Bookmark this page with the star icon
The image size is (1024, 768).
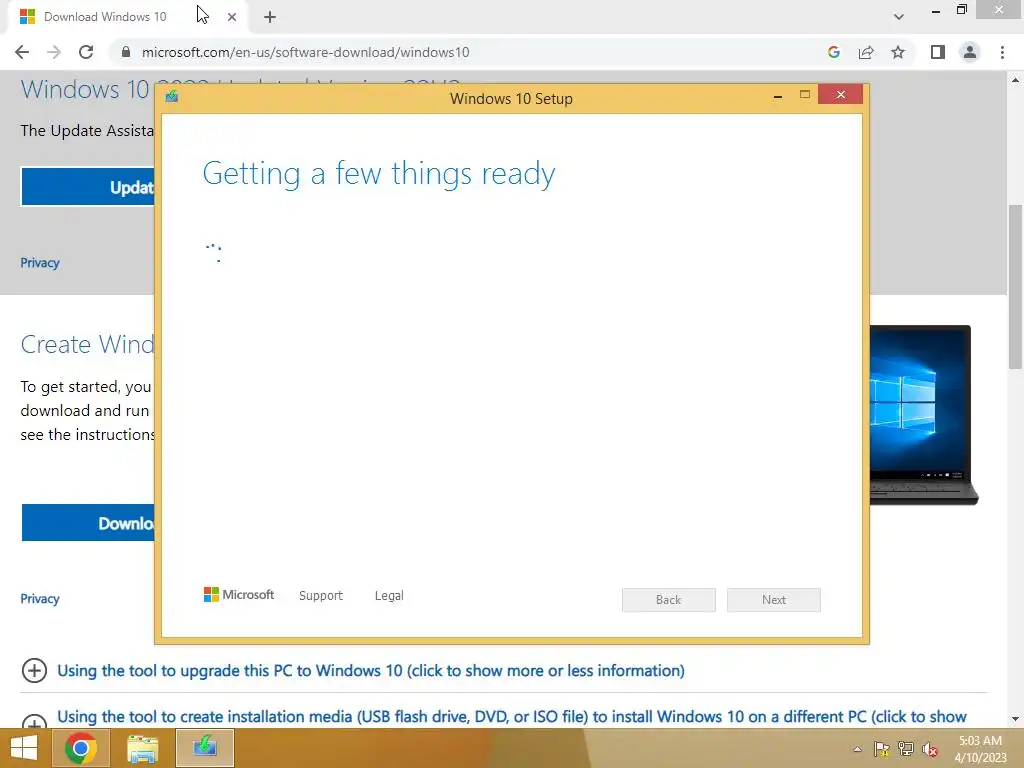898,52
